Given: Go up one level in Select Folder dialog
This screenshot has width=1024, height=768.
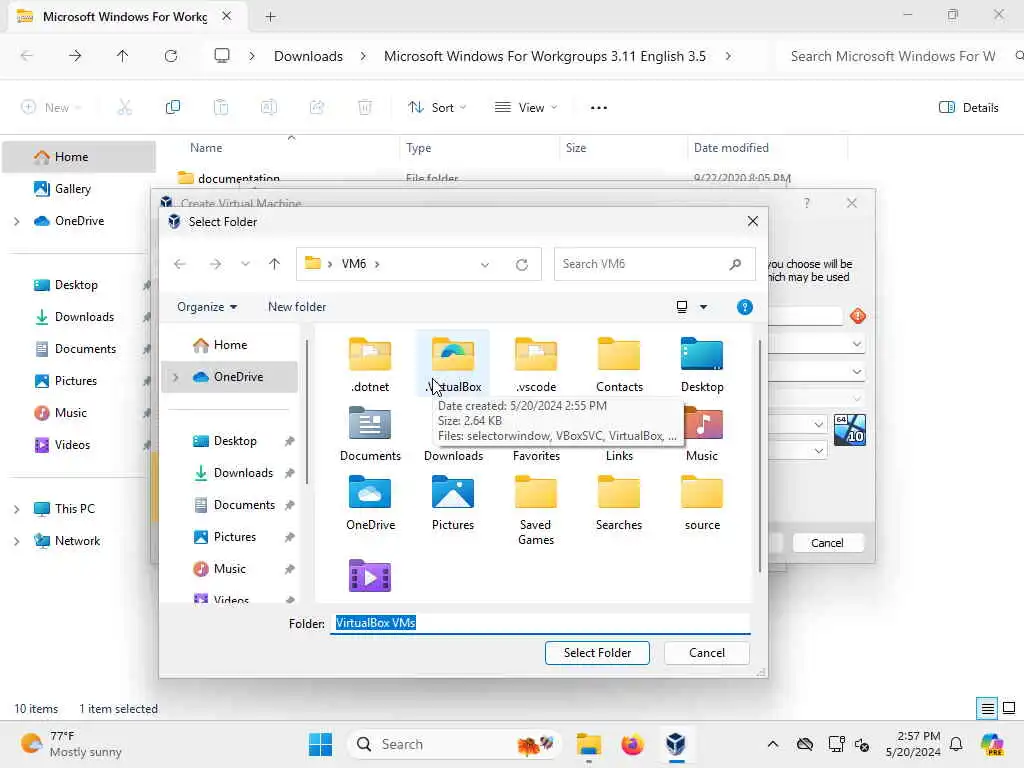Looking at the screenshot, I should click(274, 264).
